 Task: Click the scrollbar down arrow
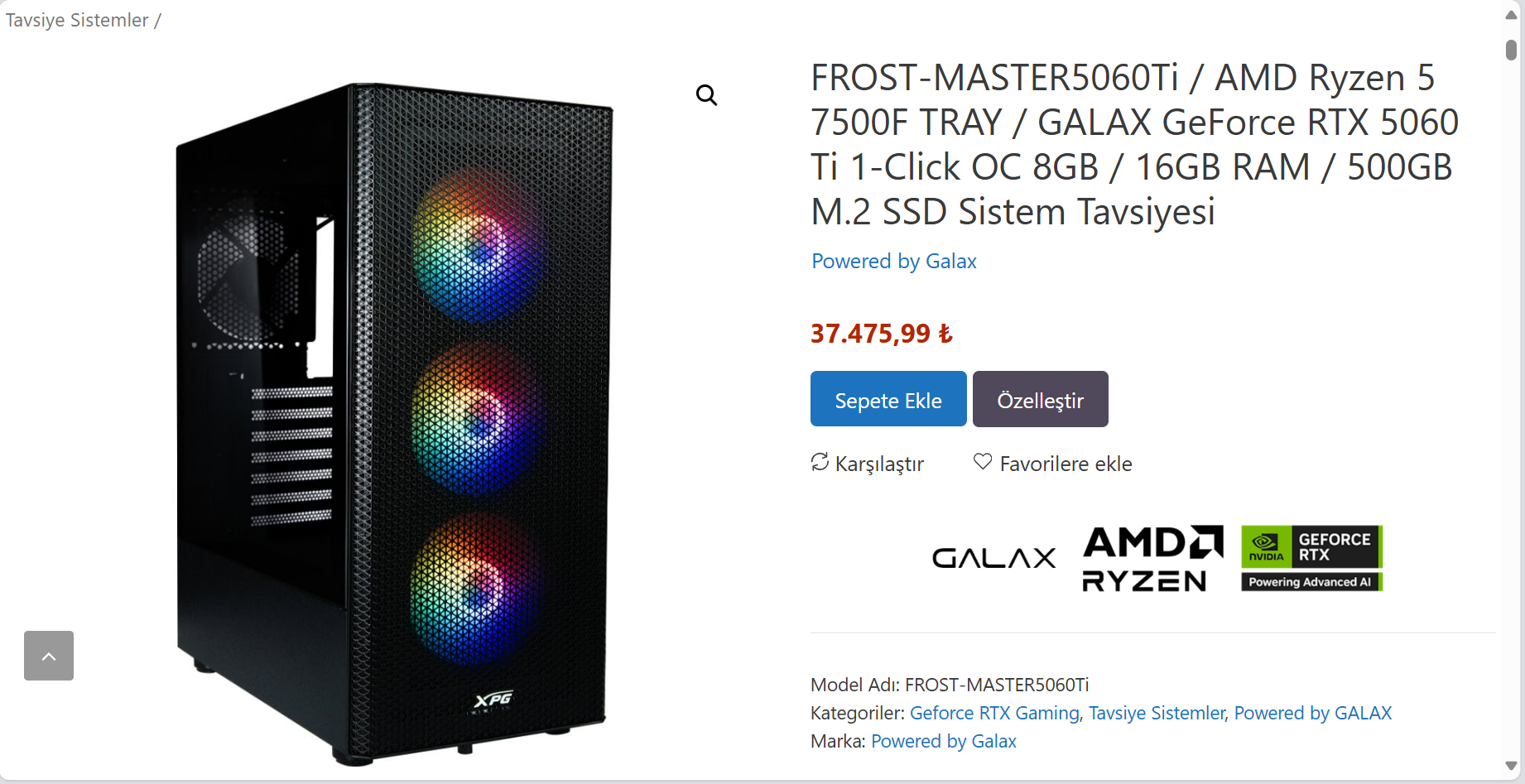pyautogui.click(x=1511, y=766)
